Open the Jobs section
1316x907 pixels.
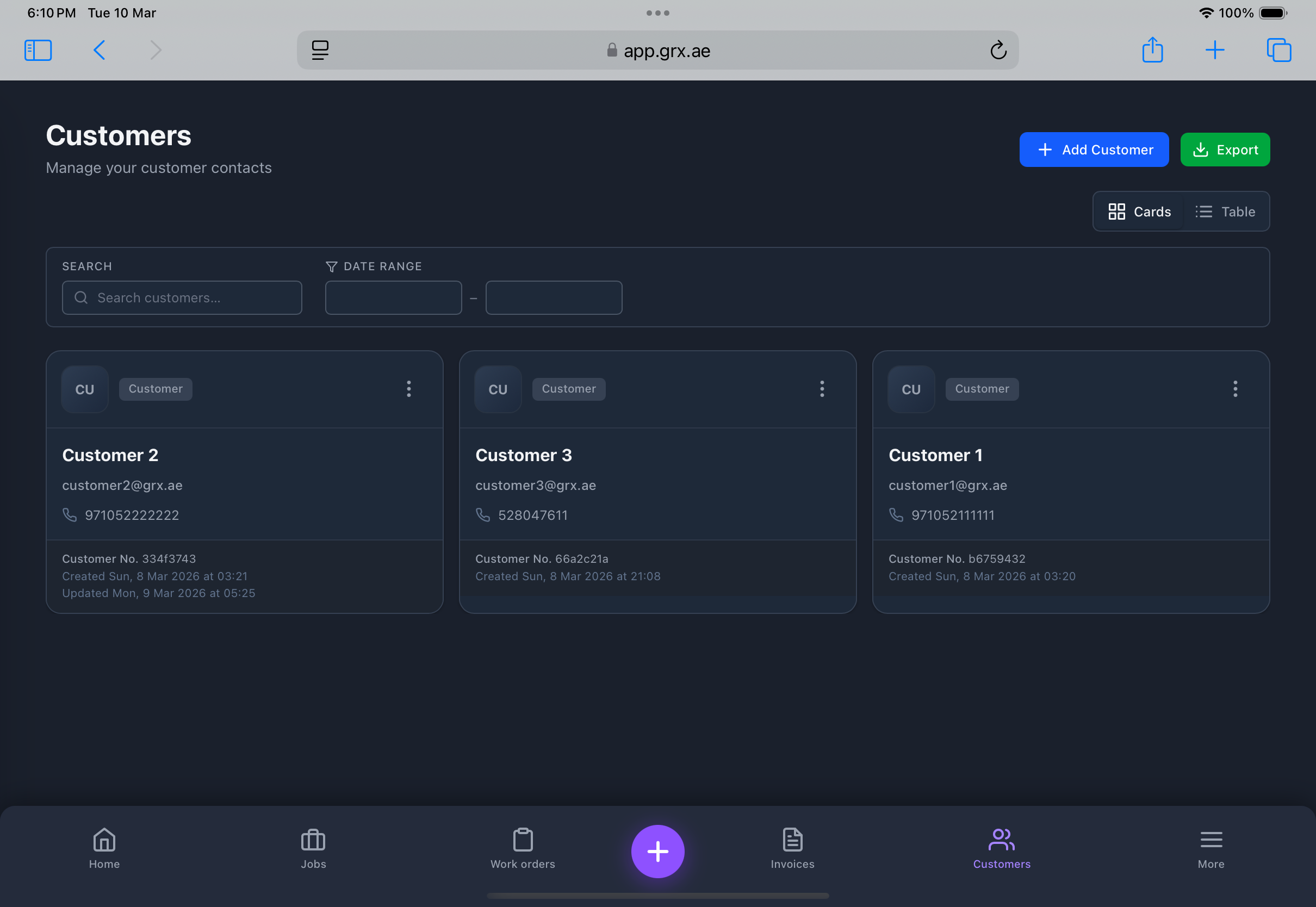pos(313,849)
